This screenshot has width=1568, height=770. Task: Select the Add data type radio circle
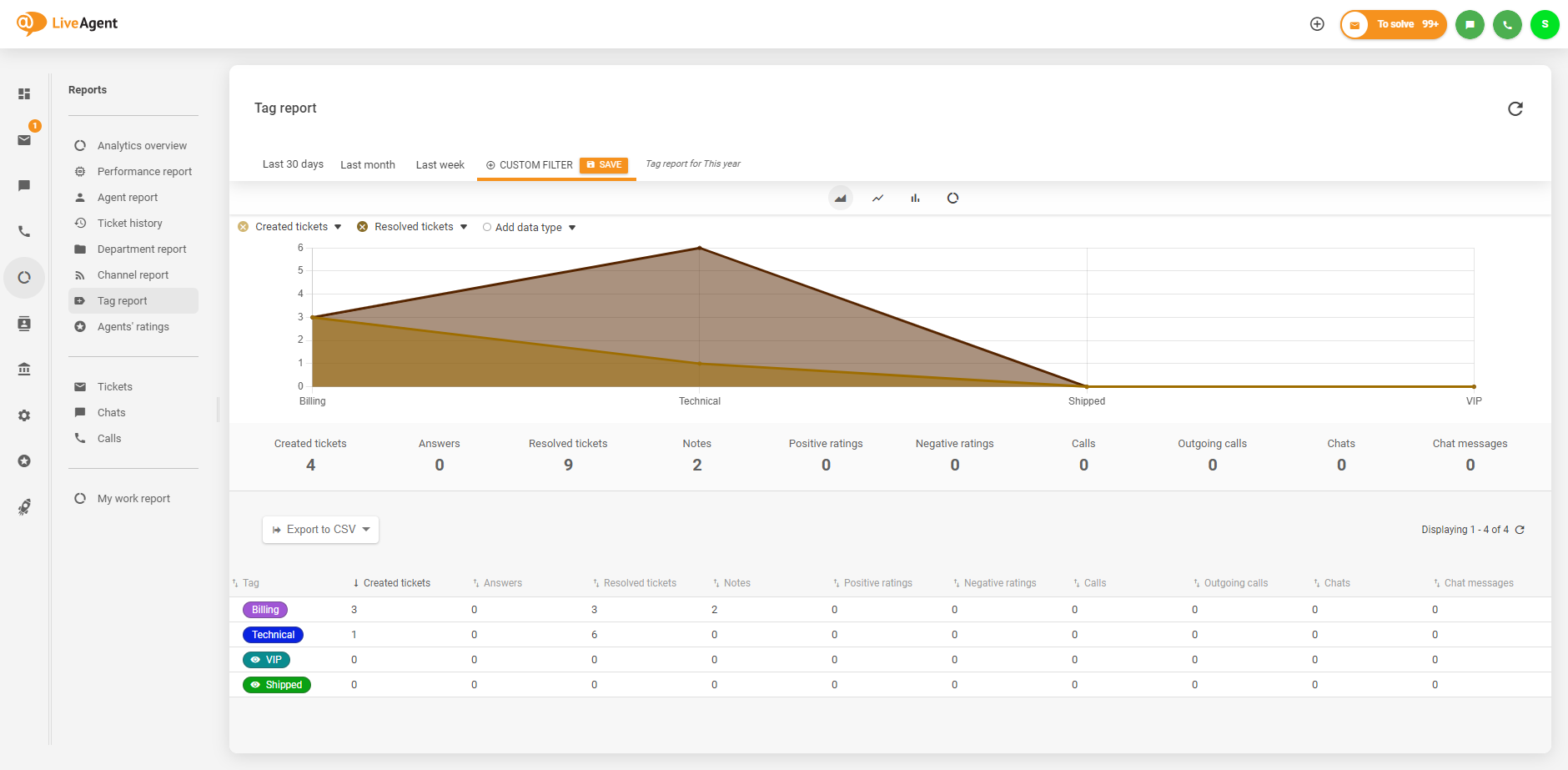[487, 227]
